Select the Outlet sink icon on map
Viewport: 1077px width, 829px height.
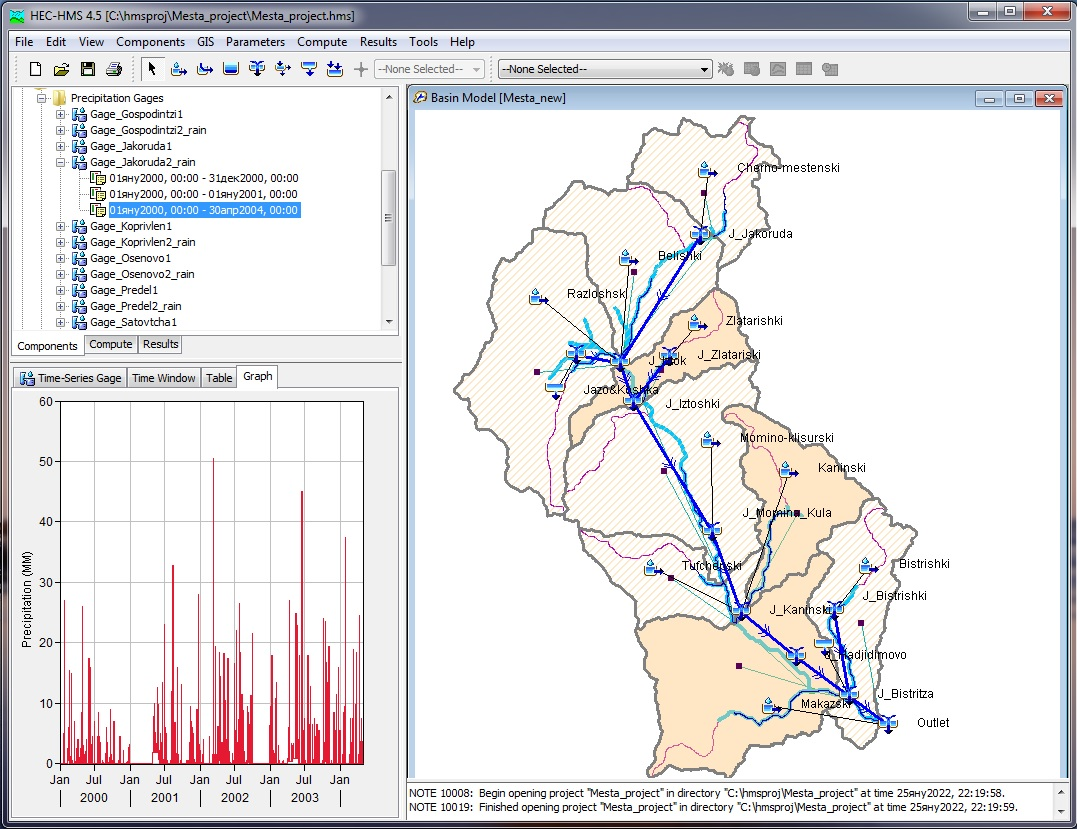point(888,723)
